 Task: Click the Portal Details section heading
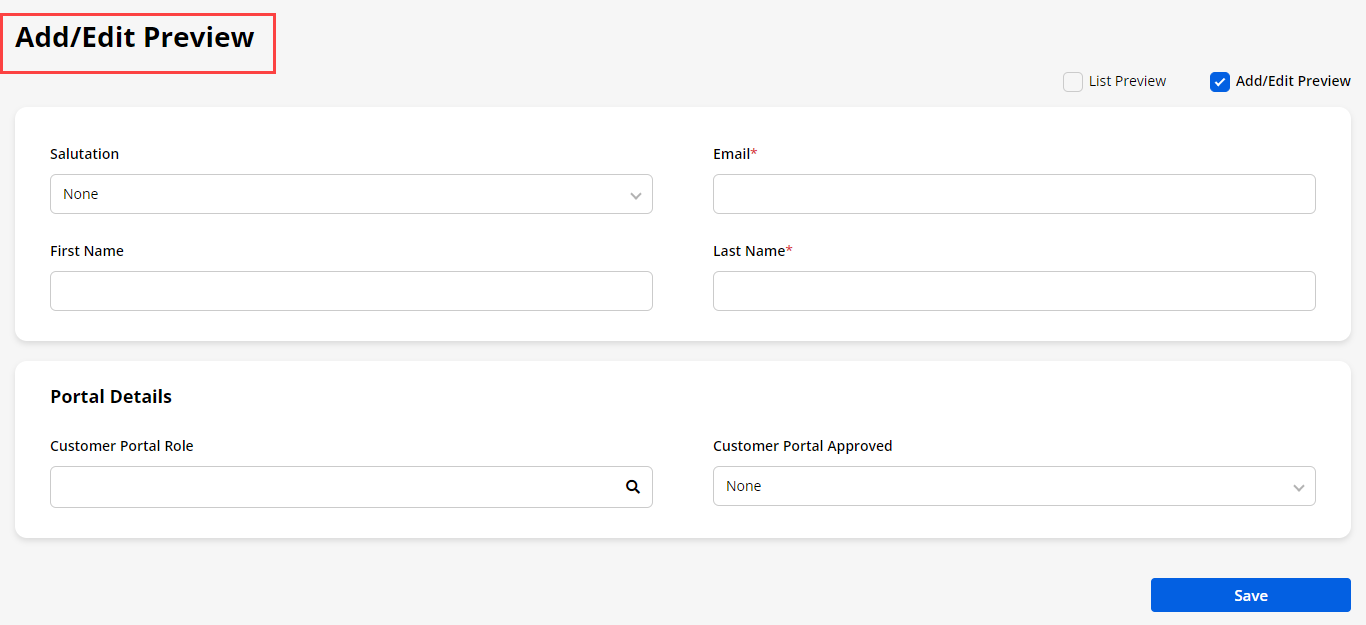click(x=111, y=397)
